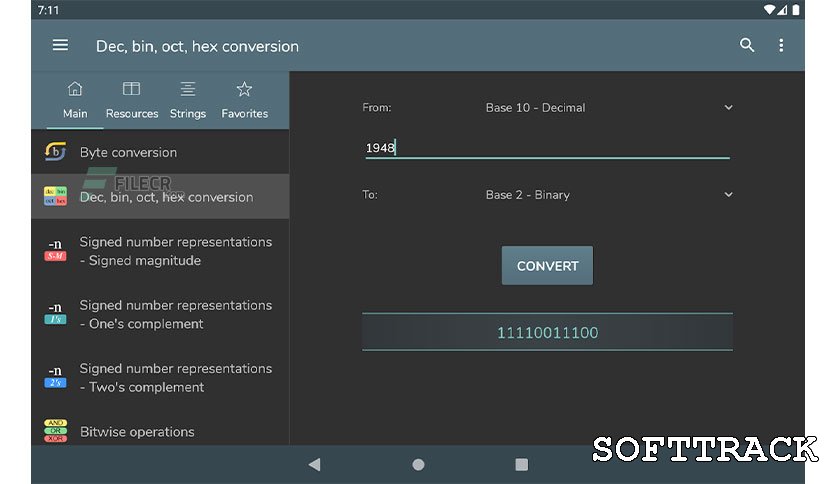Click the binary result 11110011100

(547, 332)
